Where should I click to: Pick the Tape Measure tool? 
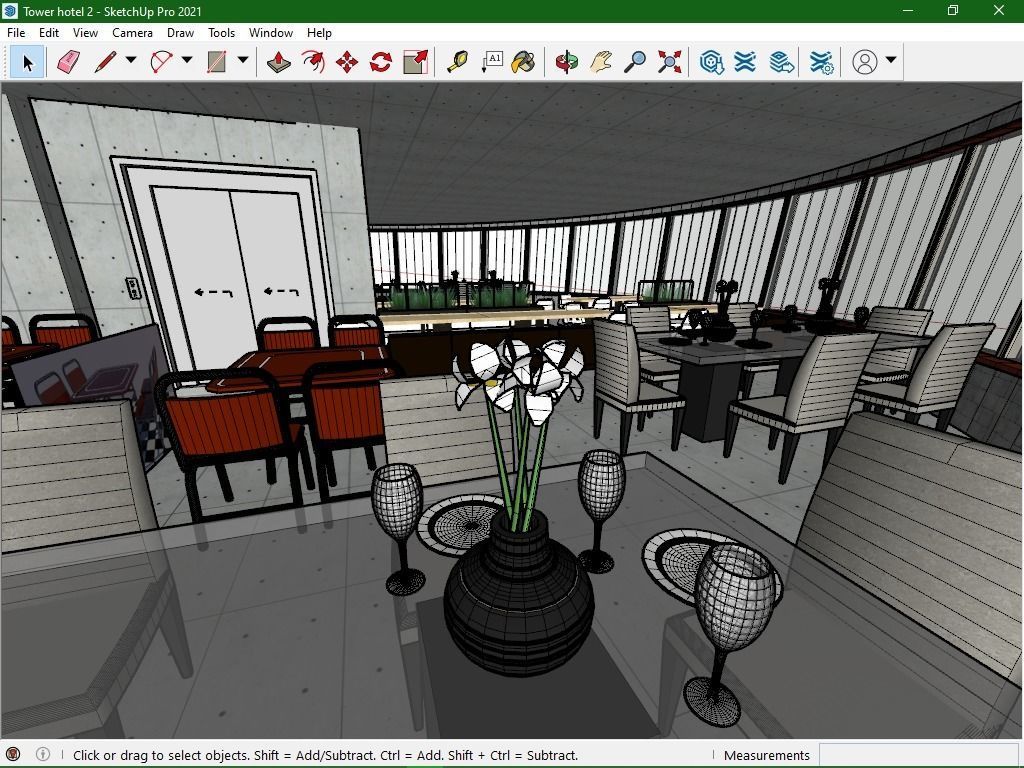[457, 62]
